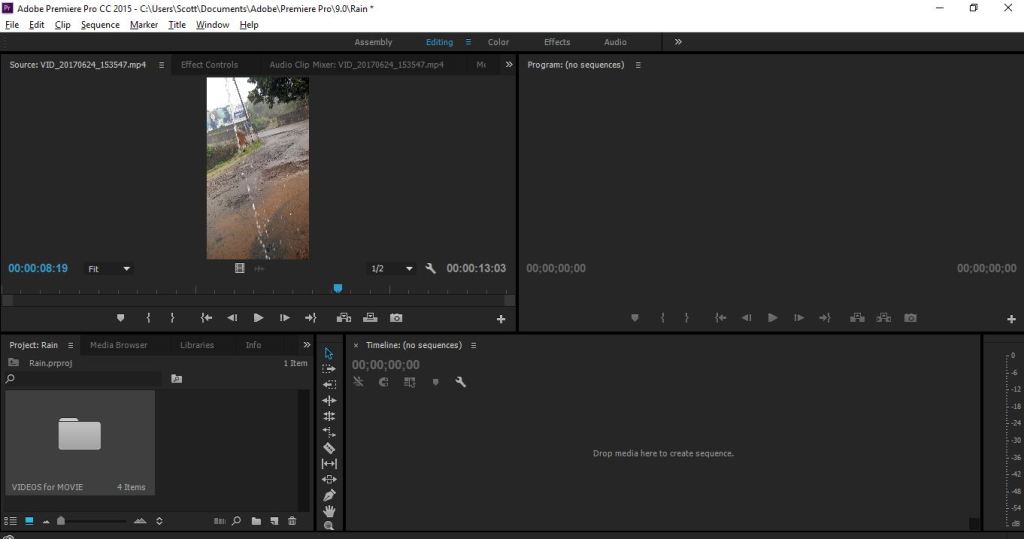Click the Source monitor playhead marker
This screenshot has width=1024, height=539.
point(338,288)
